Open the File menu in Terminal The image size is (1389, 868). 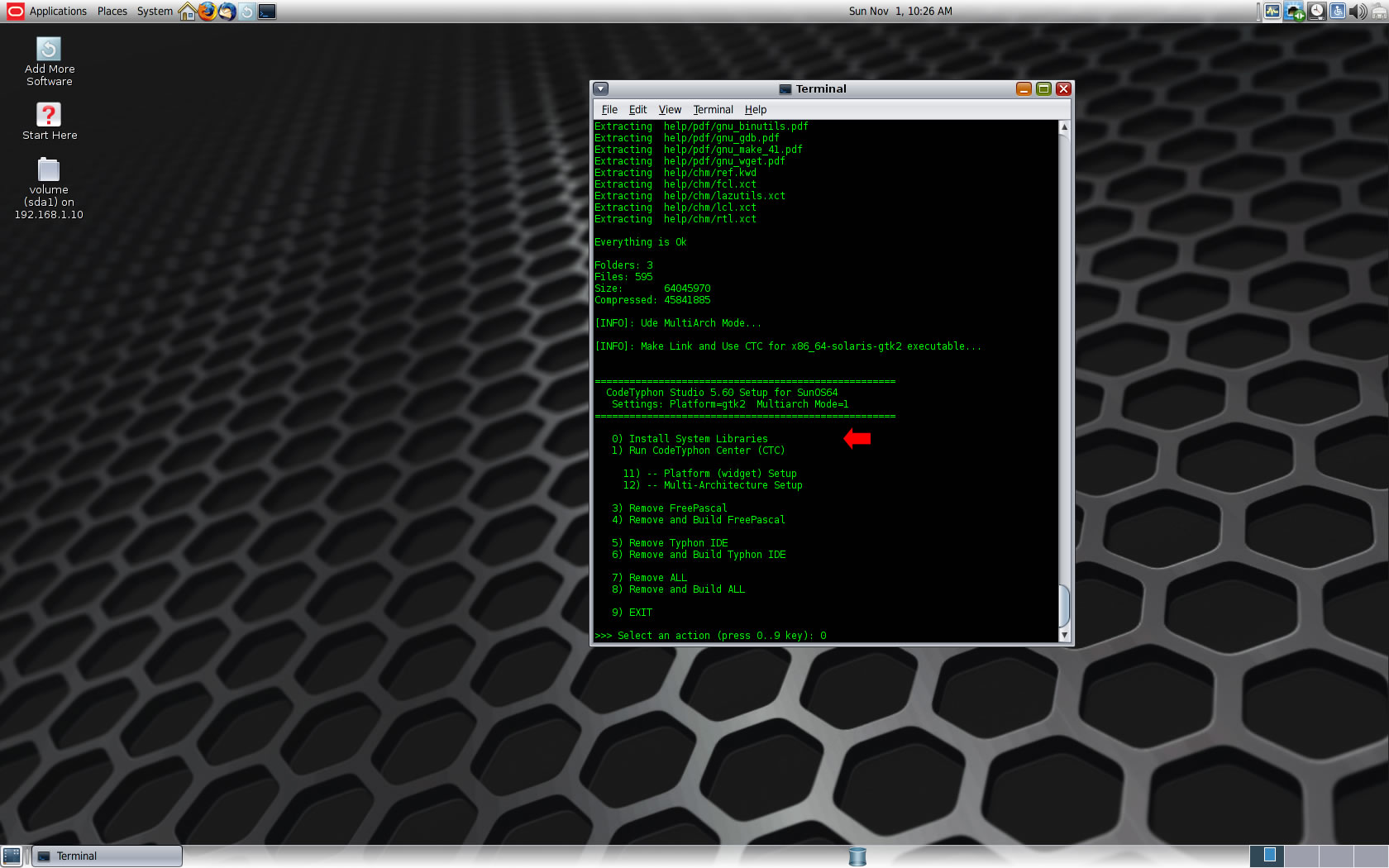609,109
